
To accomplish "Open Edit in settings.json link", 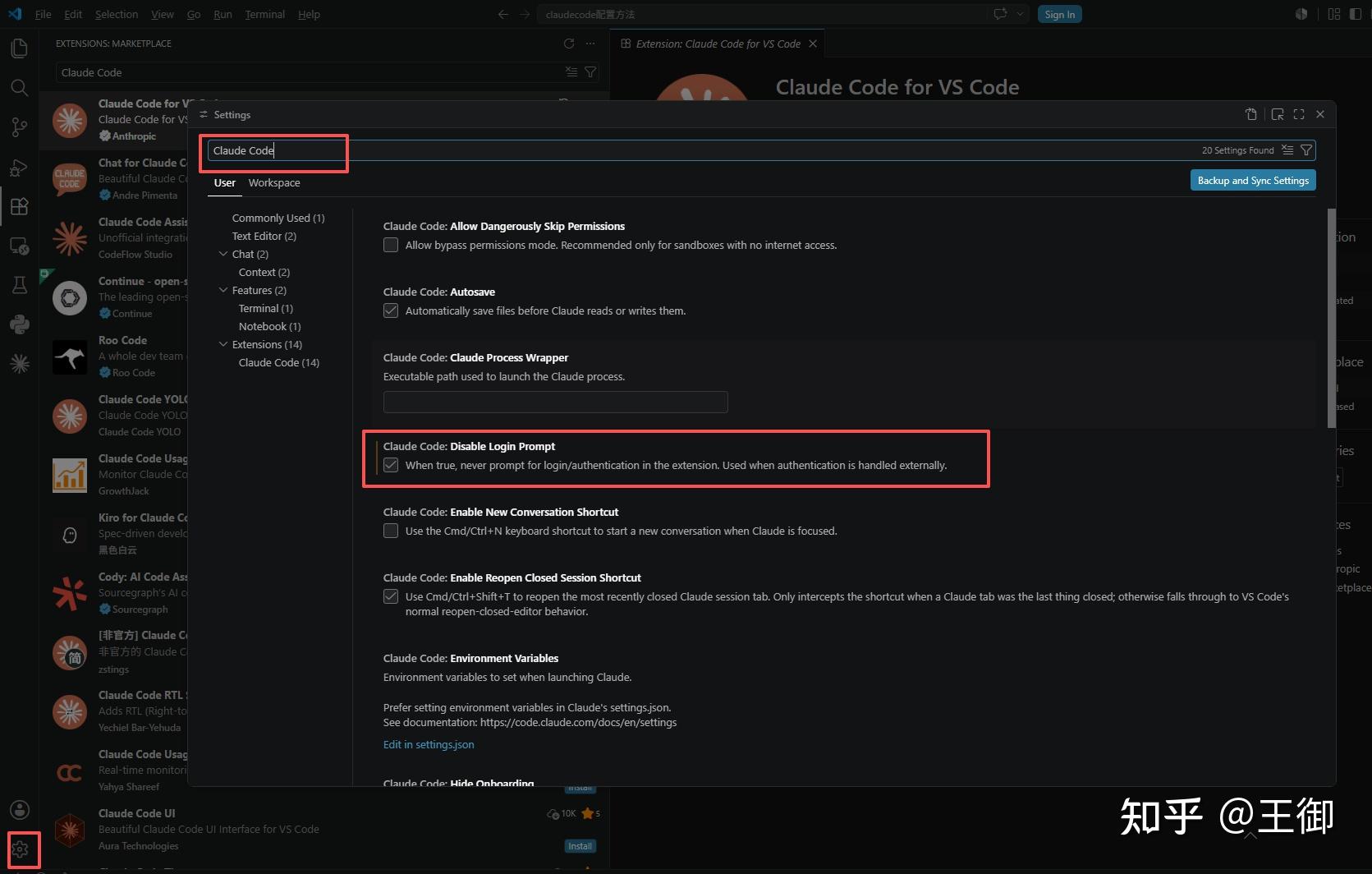I will 429,744.
